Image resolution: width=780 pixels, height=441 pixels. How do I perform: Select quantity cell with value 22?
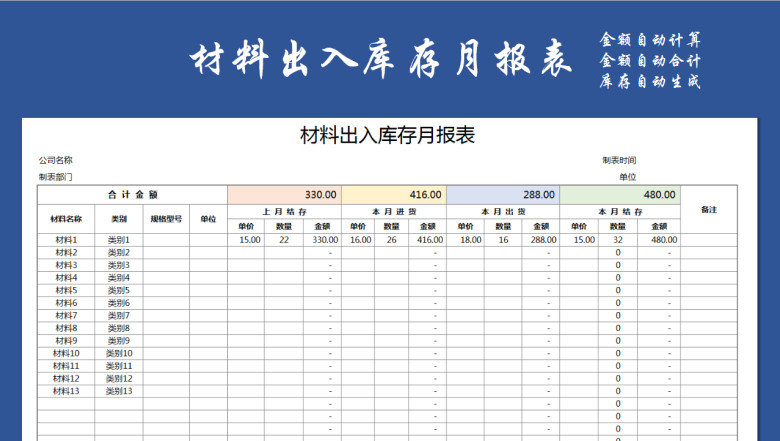tap(284, 240)
